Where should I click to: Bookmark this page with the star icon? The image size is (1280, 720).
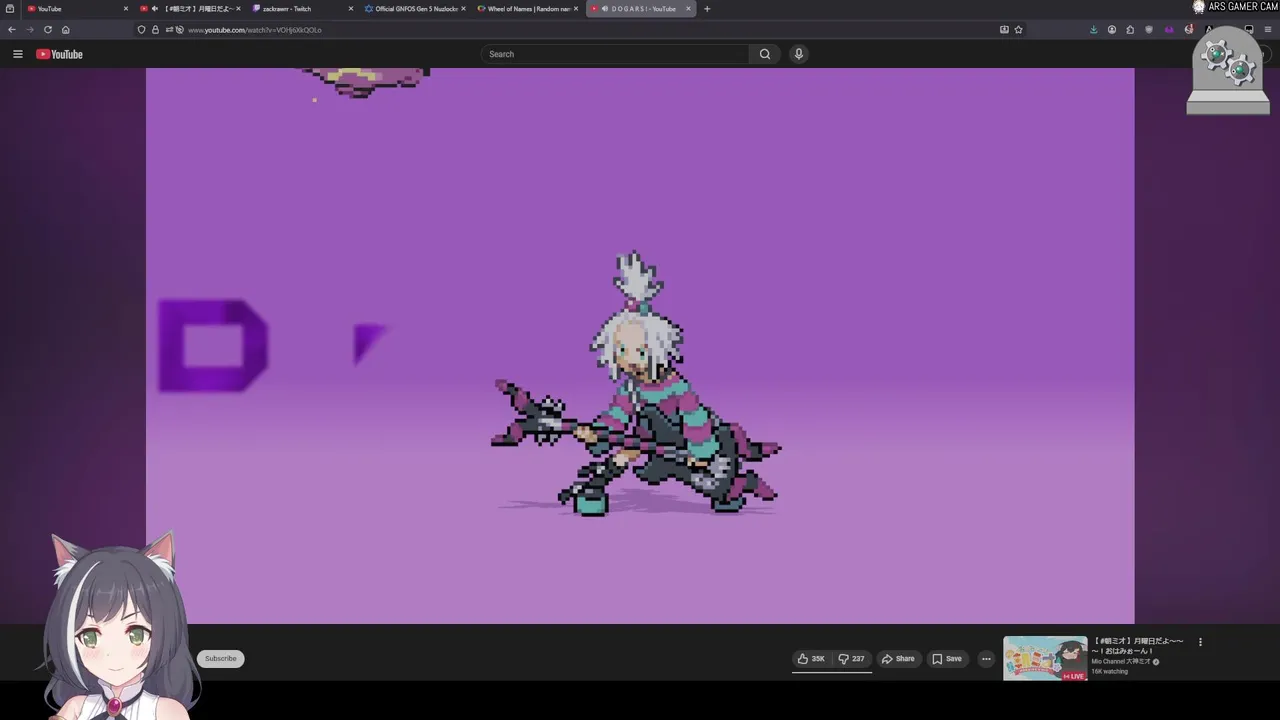pyautogui.click(x=1019, y=30)
